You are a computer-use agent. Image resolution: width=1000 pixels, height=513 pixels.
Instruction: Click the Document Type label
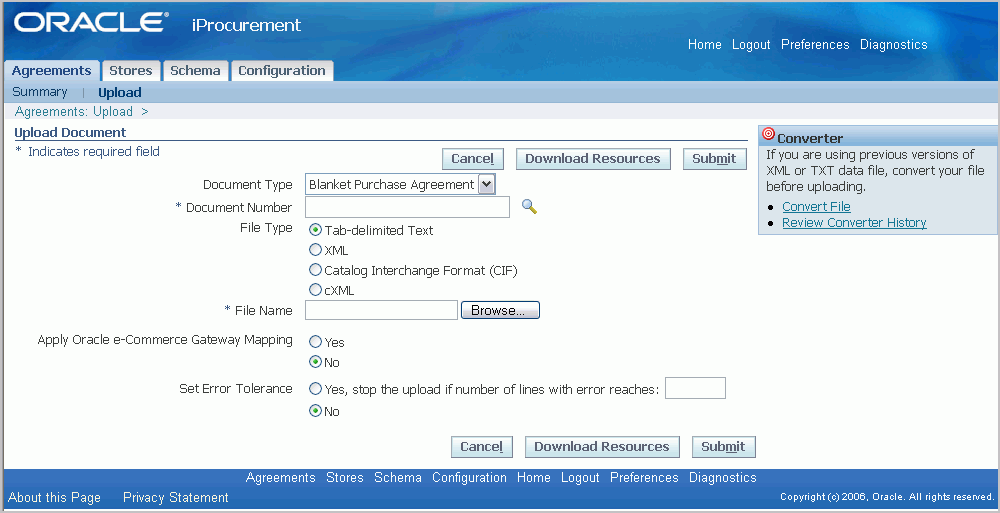click(x=247, y=184)
